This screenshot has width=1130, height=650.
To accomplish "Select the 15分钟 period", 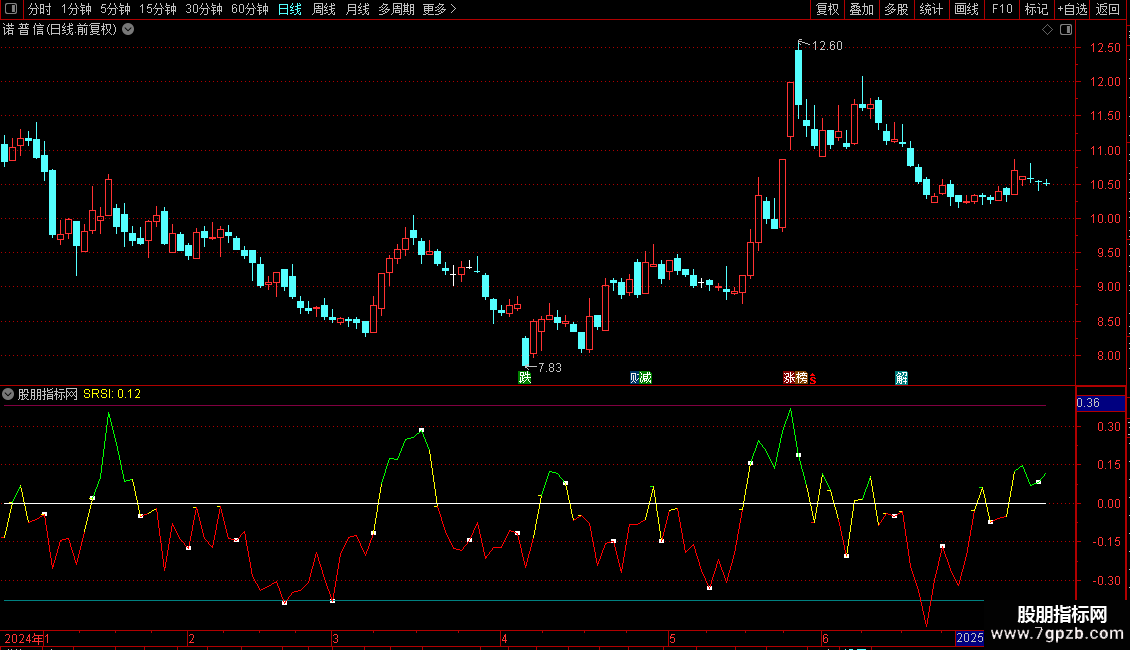I will click(x=158, y=9).
